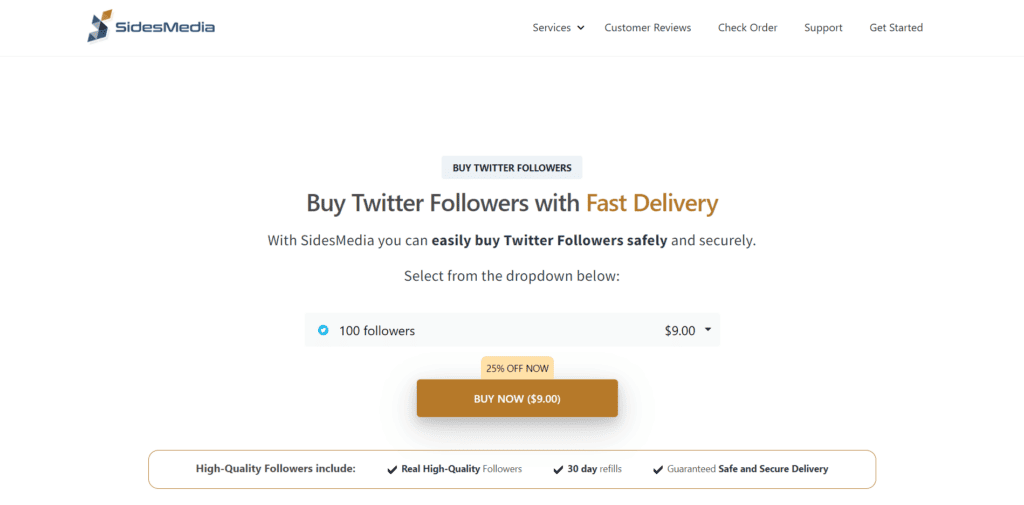
Task: Open the Check Order page
Action: [747, 28]
